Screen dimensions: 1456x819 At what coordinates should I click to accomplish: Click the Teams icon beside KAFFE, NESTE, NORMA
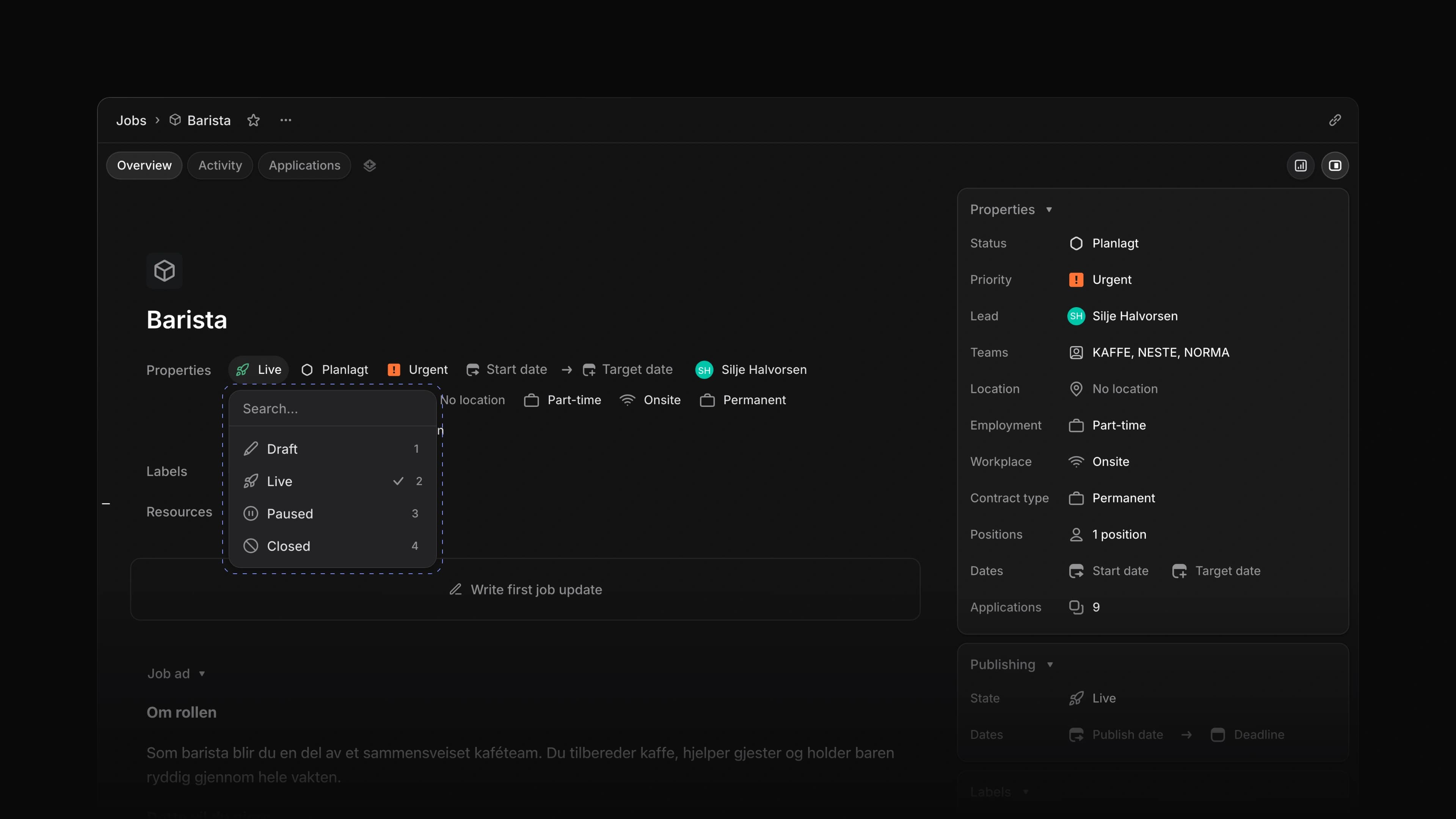[1076, 353]
